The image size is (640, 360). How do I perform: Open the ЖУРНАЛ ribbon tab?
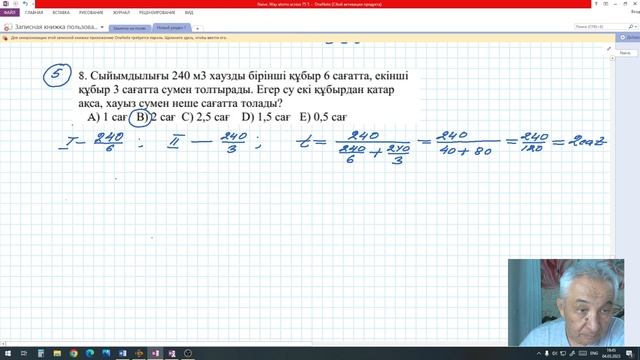point(121,13)
